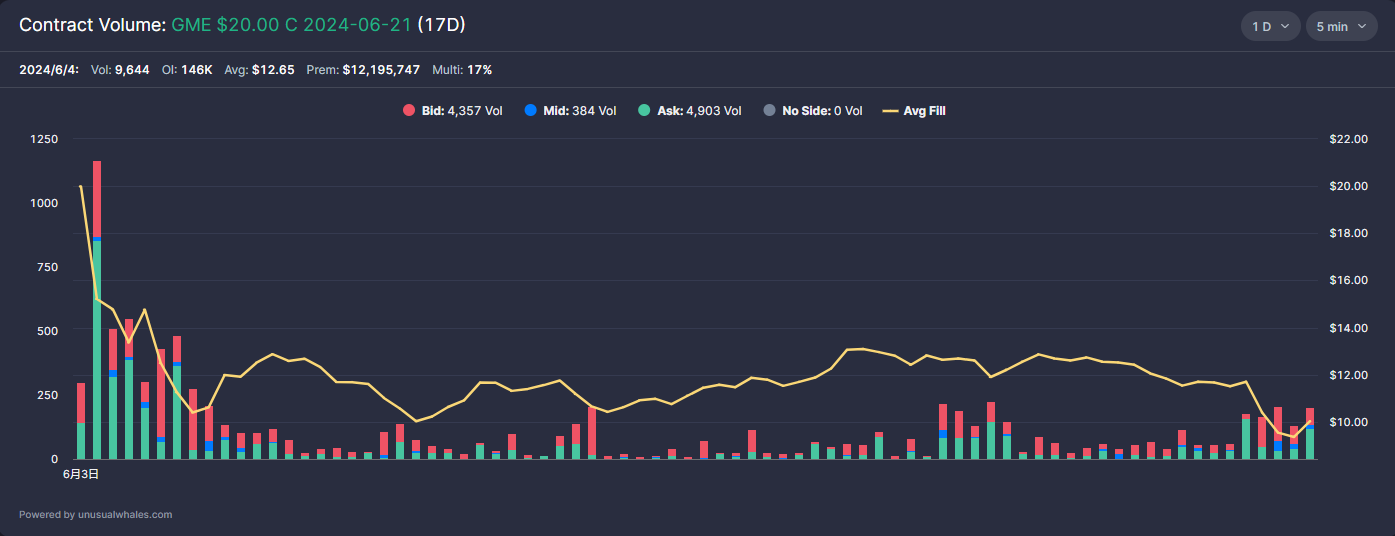This screenshot has height=536, width=1395.
Task: Click the red Bid legend dot
Action: pos(409,111)
